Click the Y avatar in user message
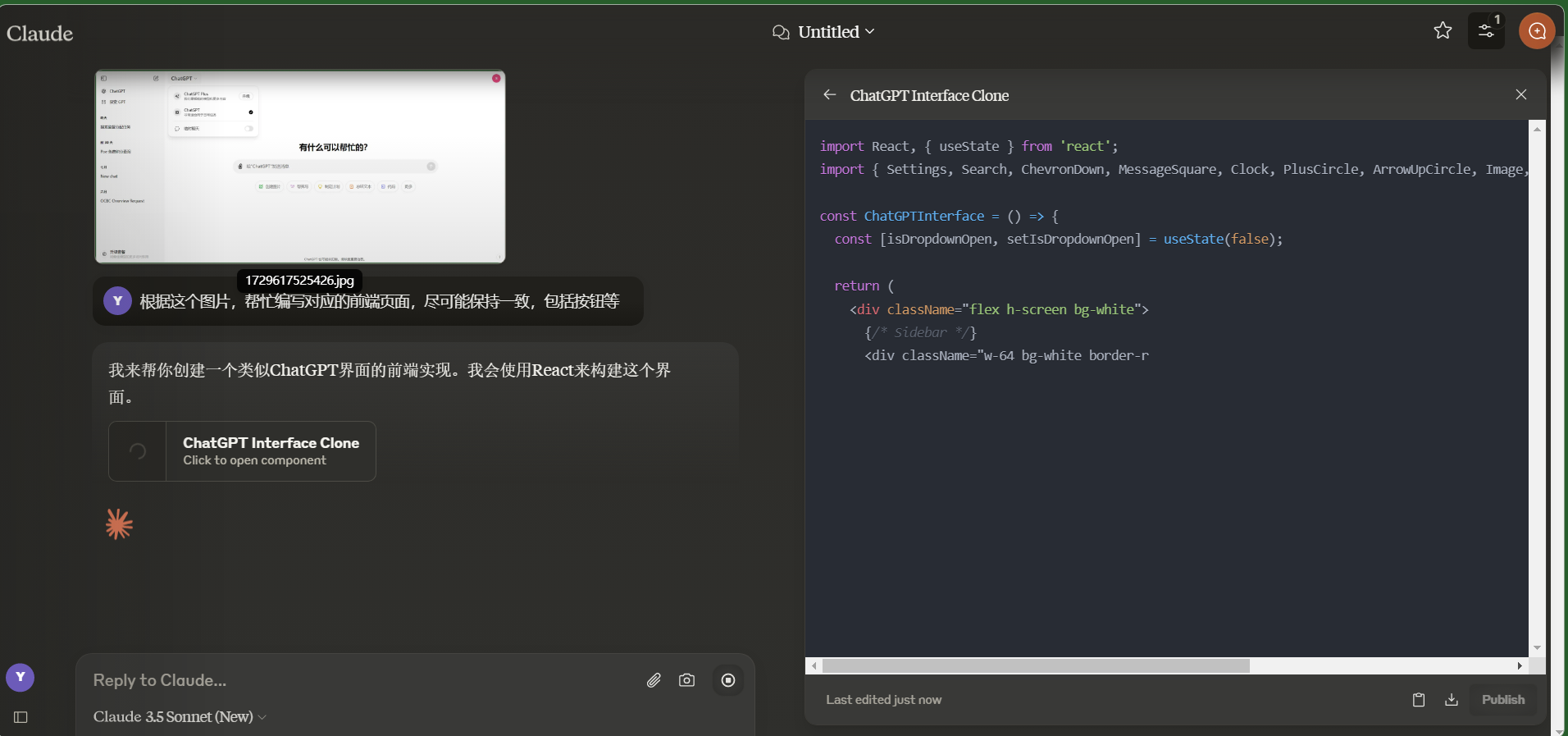This screenshot has height=736, width=1568. tap(117, 301)
